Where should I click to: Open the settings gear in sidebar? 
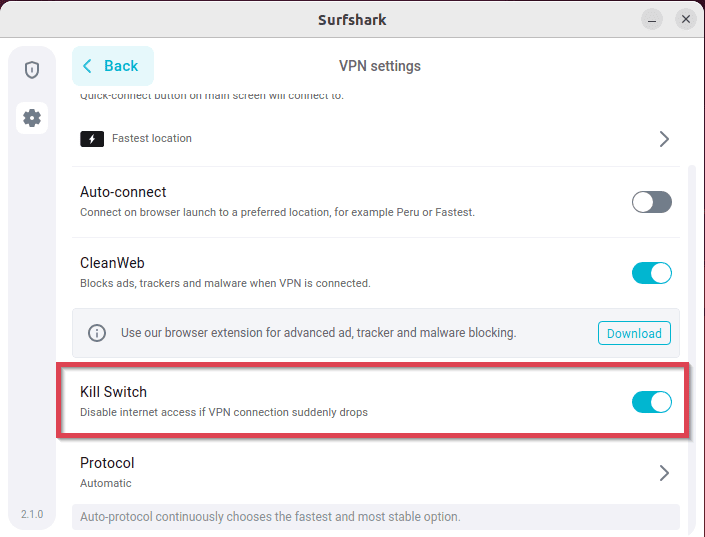coord(32,118)
